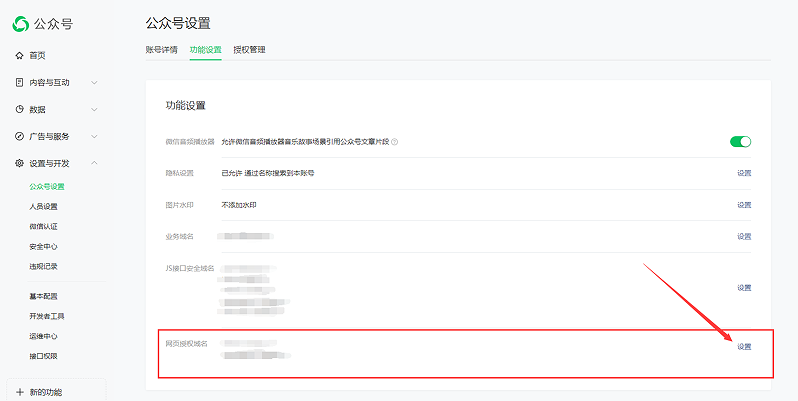Click the 数据 sidebar label
Viewport: 798px width, 401px height.
point(37,109)
